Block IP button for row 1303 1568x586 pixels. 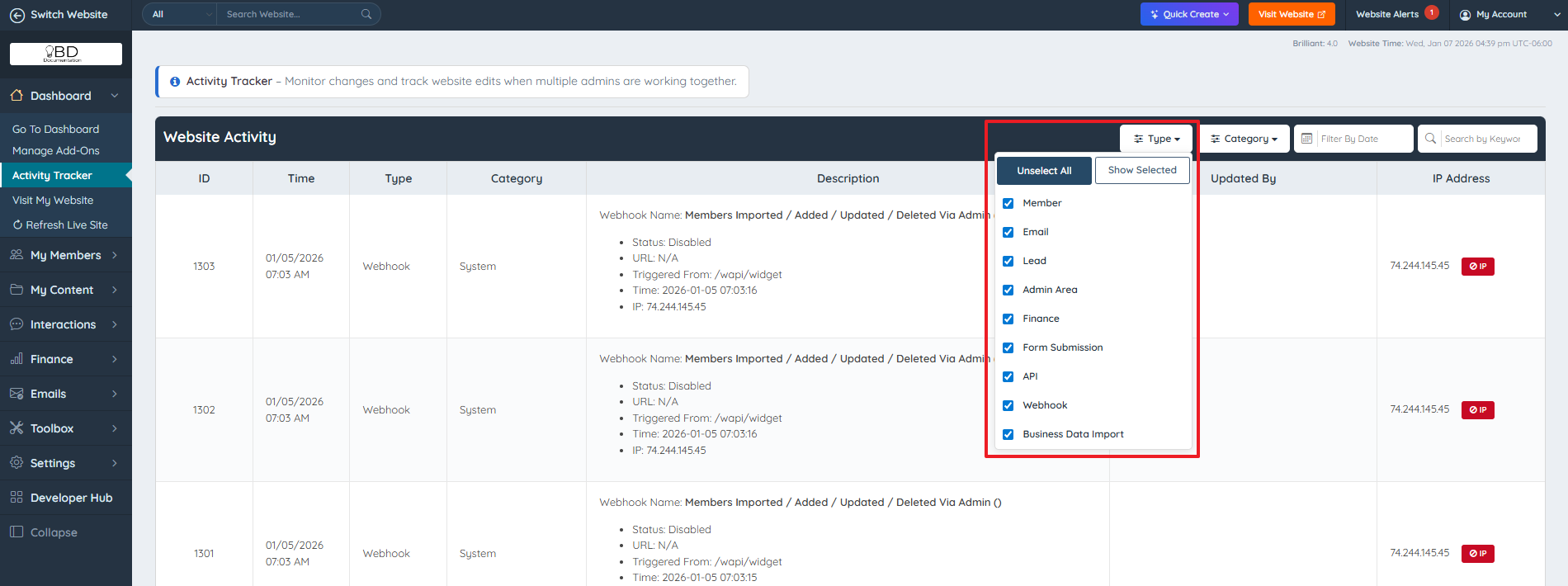tap(1478, 267)
